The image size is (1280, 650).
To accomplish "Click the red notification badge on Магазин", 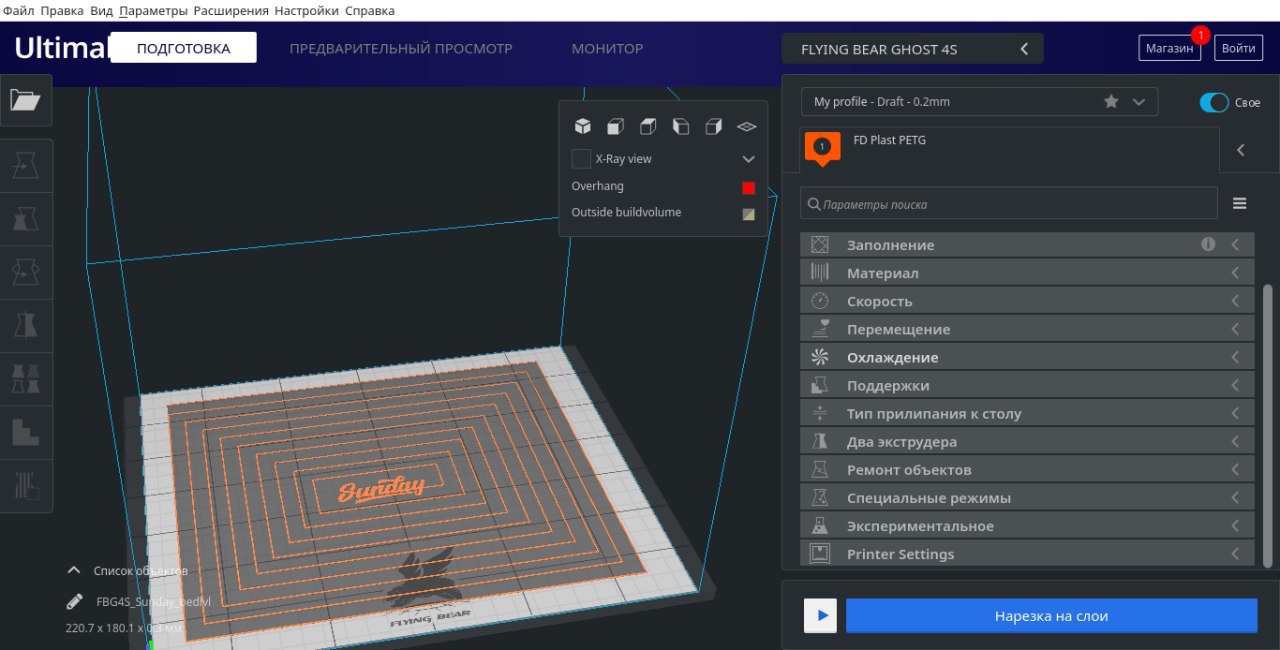I will (1200, 34).
